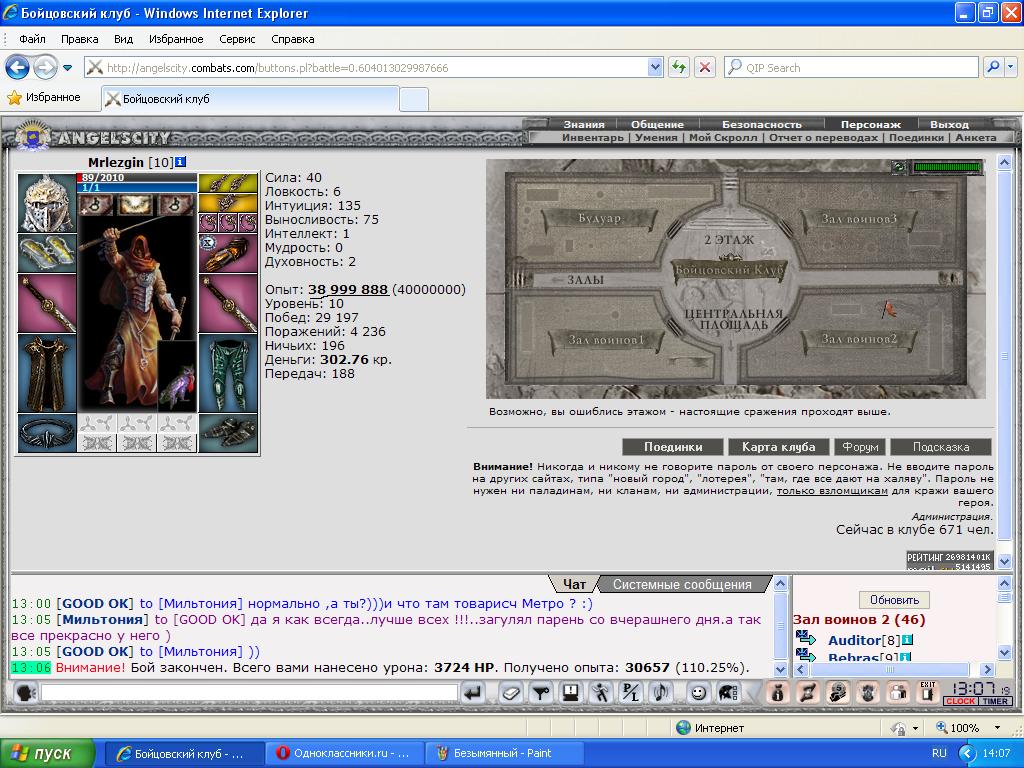1024x768 pixels.
Task: Click the exclamation system messages icon
Action: pos(571,692)
